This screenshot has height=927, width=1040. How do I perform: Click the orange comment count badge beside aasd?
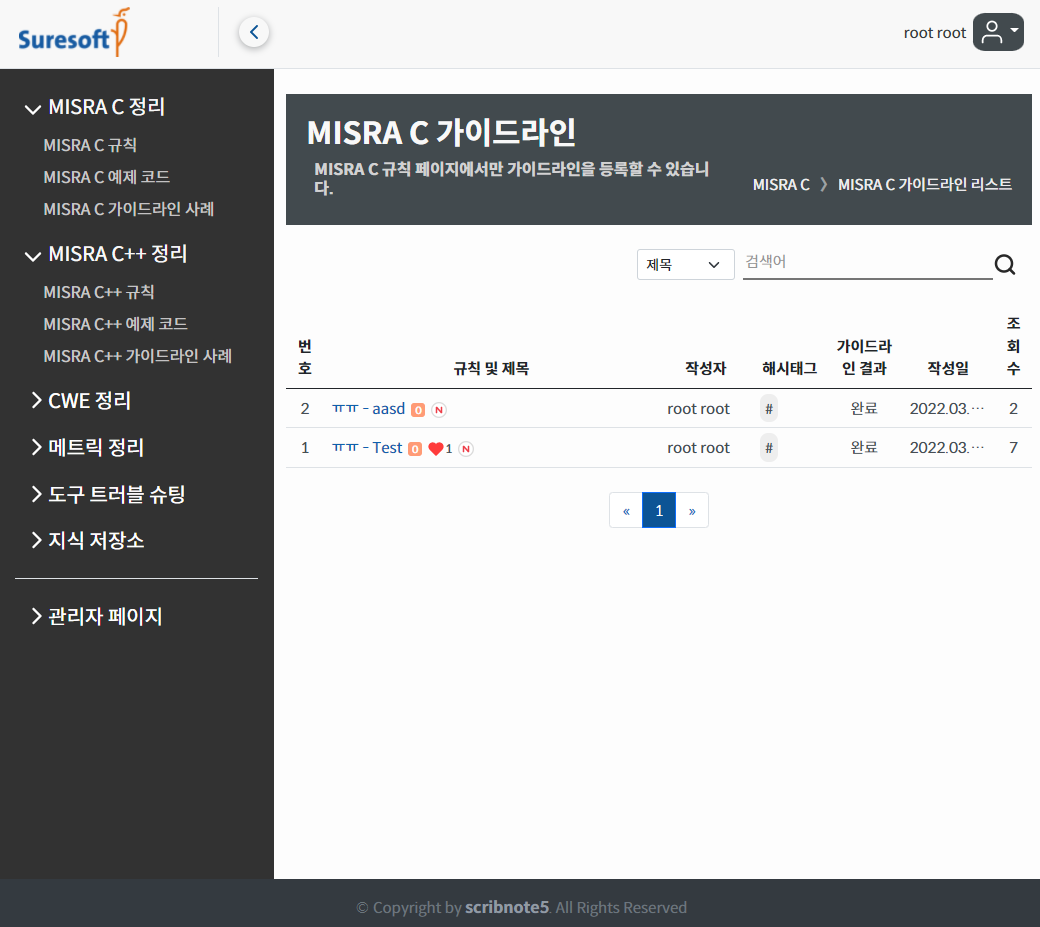(418, 410)
